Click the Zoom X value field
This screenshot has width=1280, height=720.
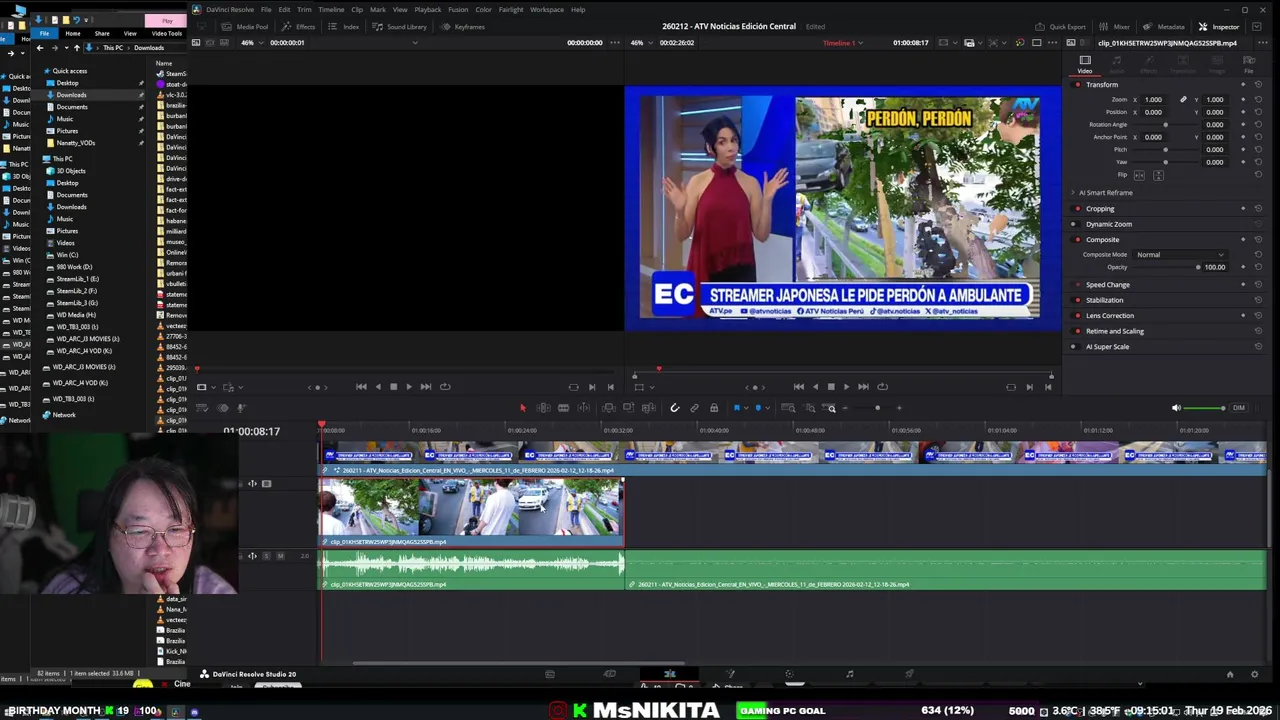coord(1154,100)
